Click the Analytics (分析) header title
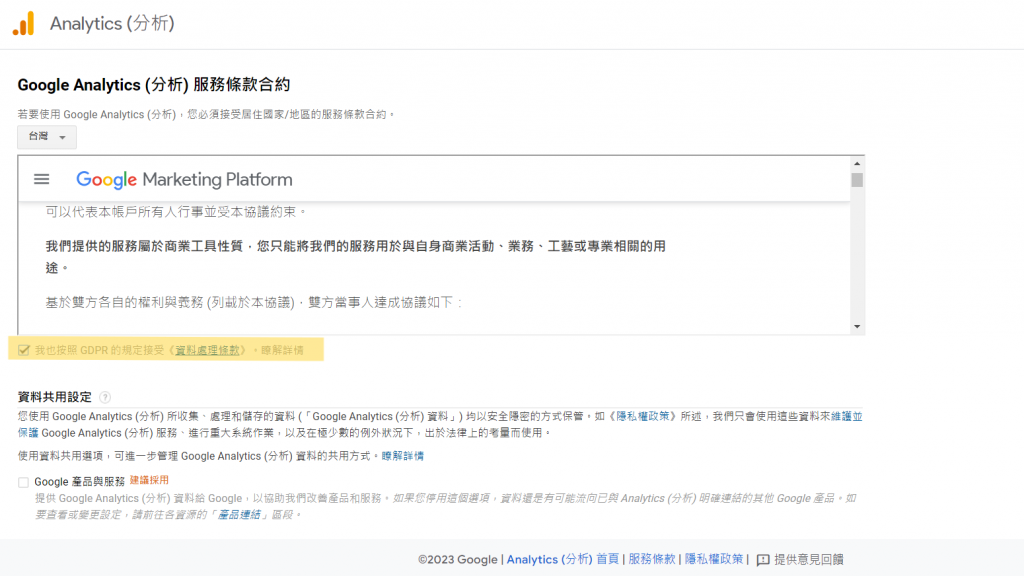Image resolution: width=1024 pixels, height=576 pixels. (x=112, y=24)
